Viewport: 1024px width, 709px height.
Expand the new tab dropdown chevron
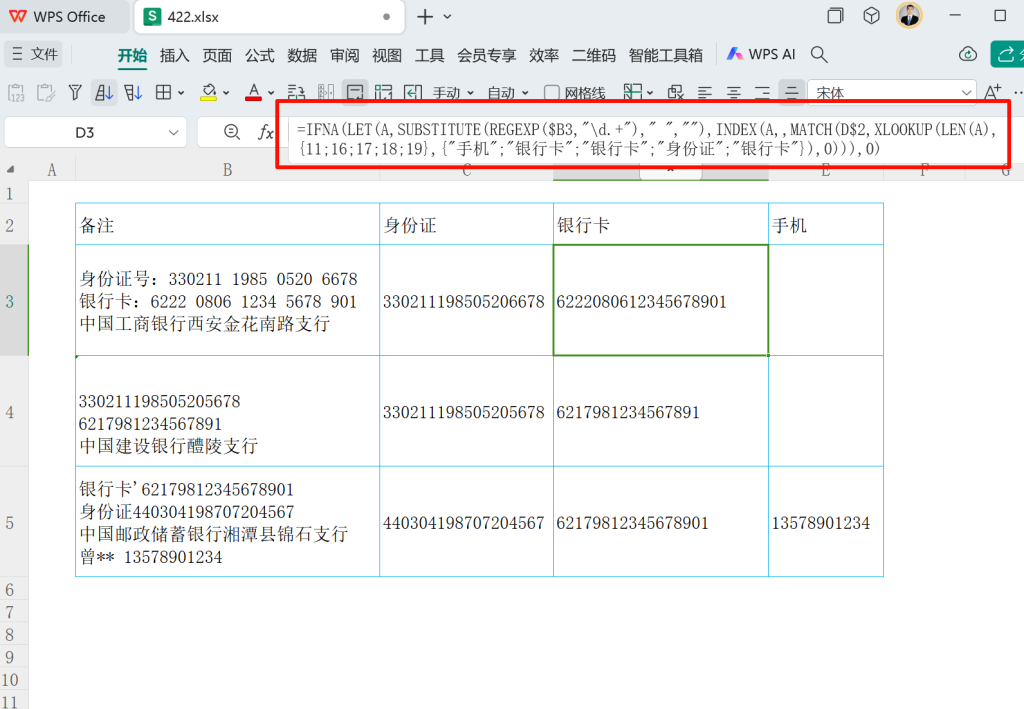click(x=447, y=16)
